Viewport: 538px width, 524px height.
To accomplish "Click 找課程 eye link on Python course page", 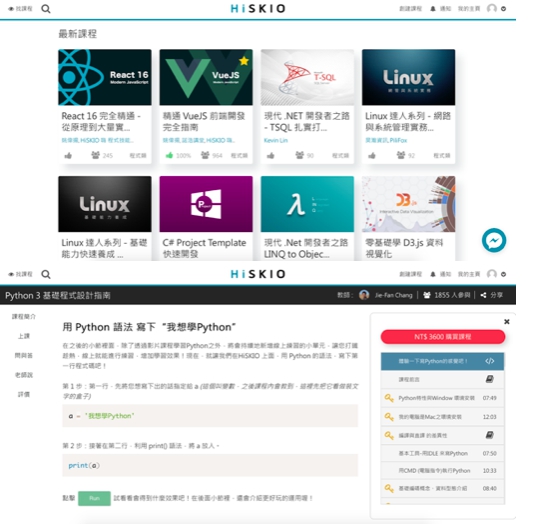I will click(20, 274).
